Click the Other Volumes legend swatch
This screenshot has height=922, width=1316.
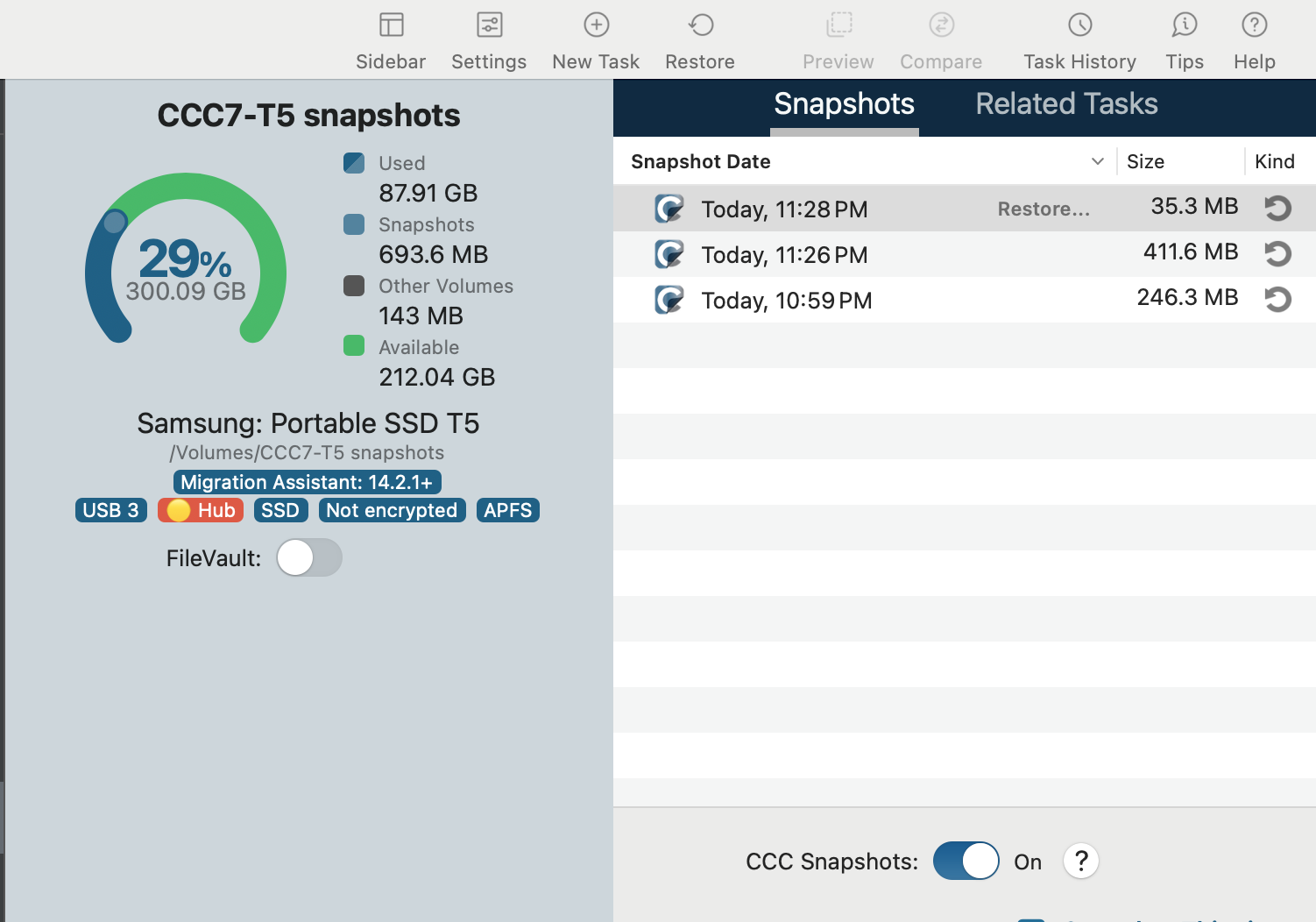pyautogui.click(x=354, y=286)
